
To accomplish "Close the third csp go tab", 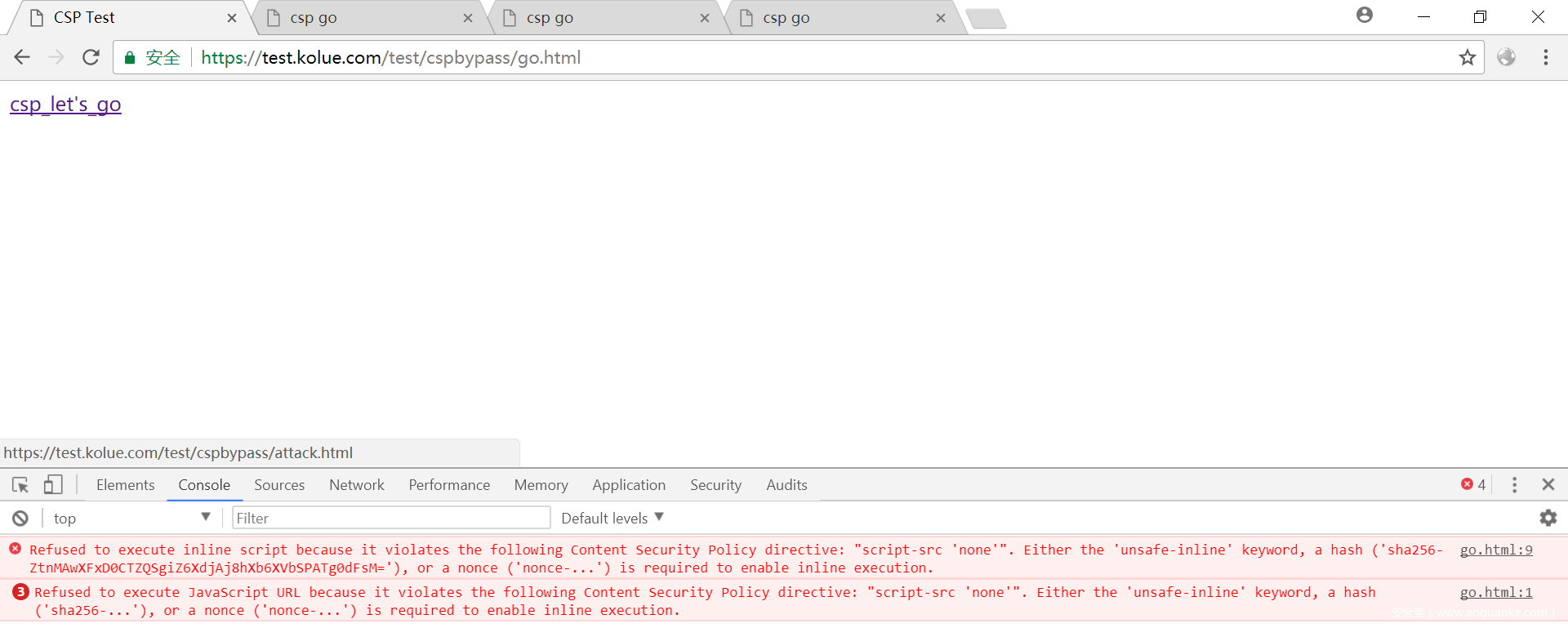I will [705, 18].
